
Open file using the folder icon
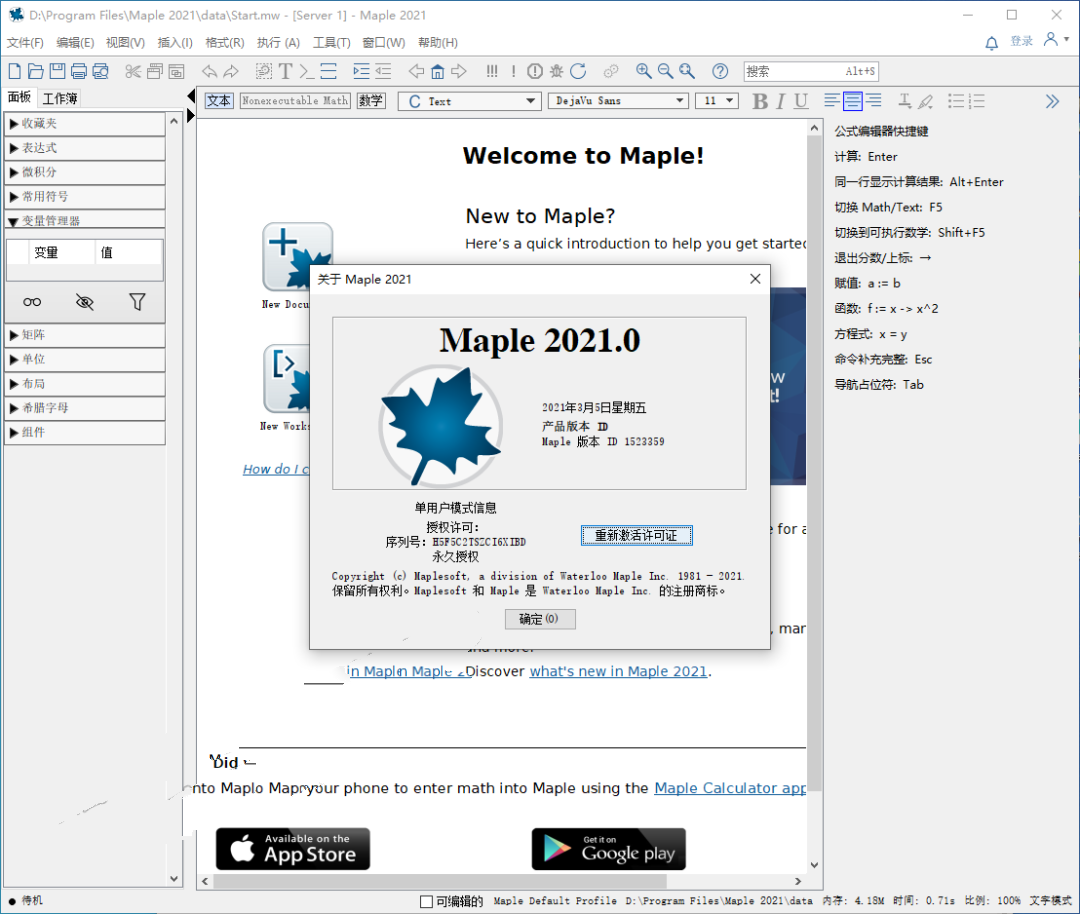(x=36, y=71)
